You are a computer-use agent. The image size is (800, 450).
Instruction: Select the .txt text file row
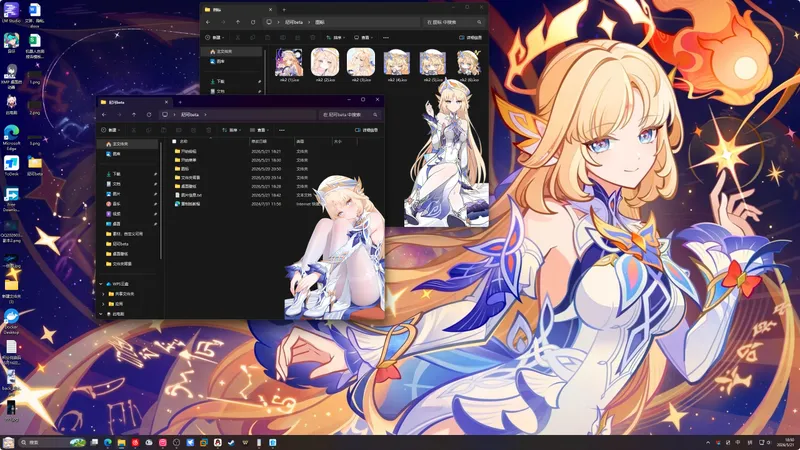point(245,195)
